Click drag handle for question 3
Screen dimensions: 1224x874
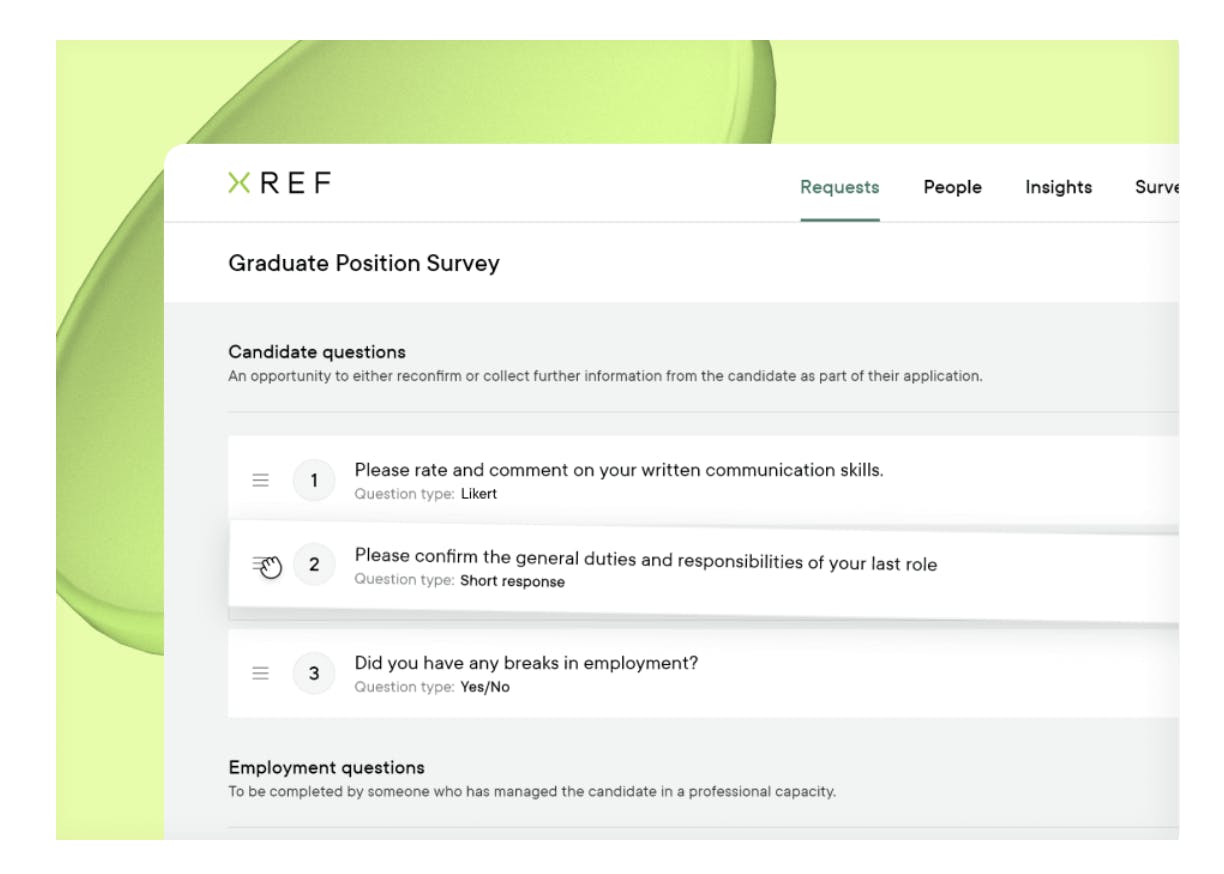[x=260, y=673]
